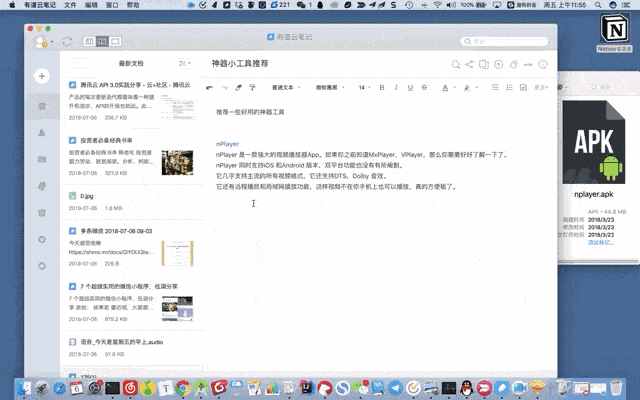Click the format painter icon
This screenshot has width=640, height=400.
pos(253,87)
